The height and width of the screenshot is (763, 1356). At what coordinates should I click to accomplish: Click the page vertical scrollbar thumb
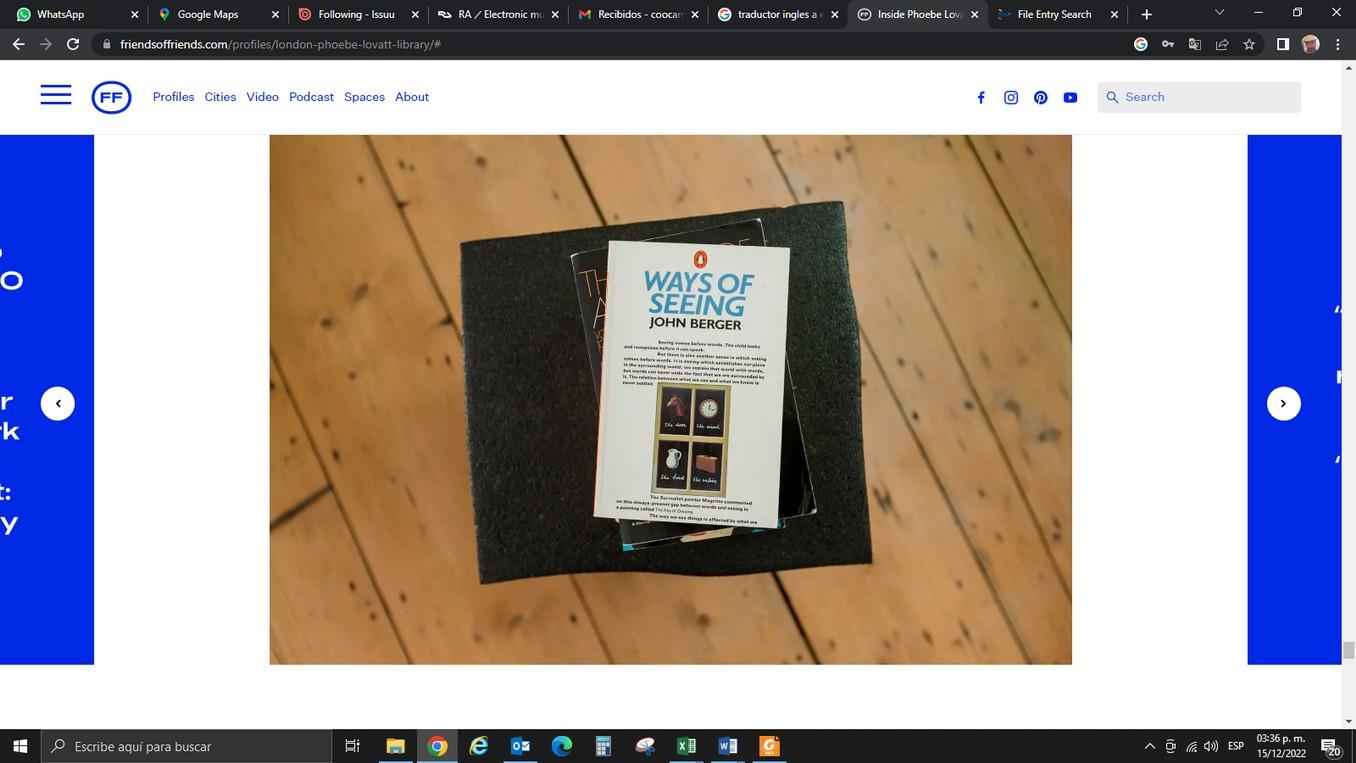[1348, 650]
